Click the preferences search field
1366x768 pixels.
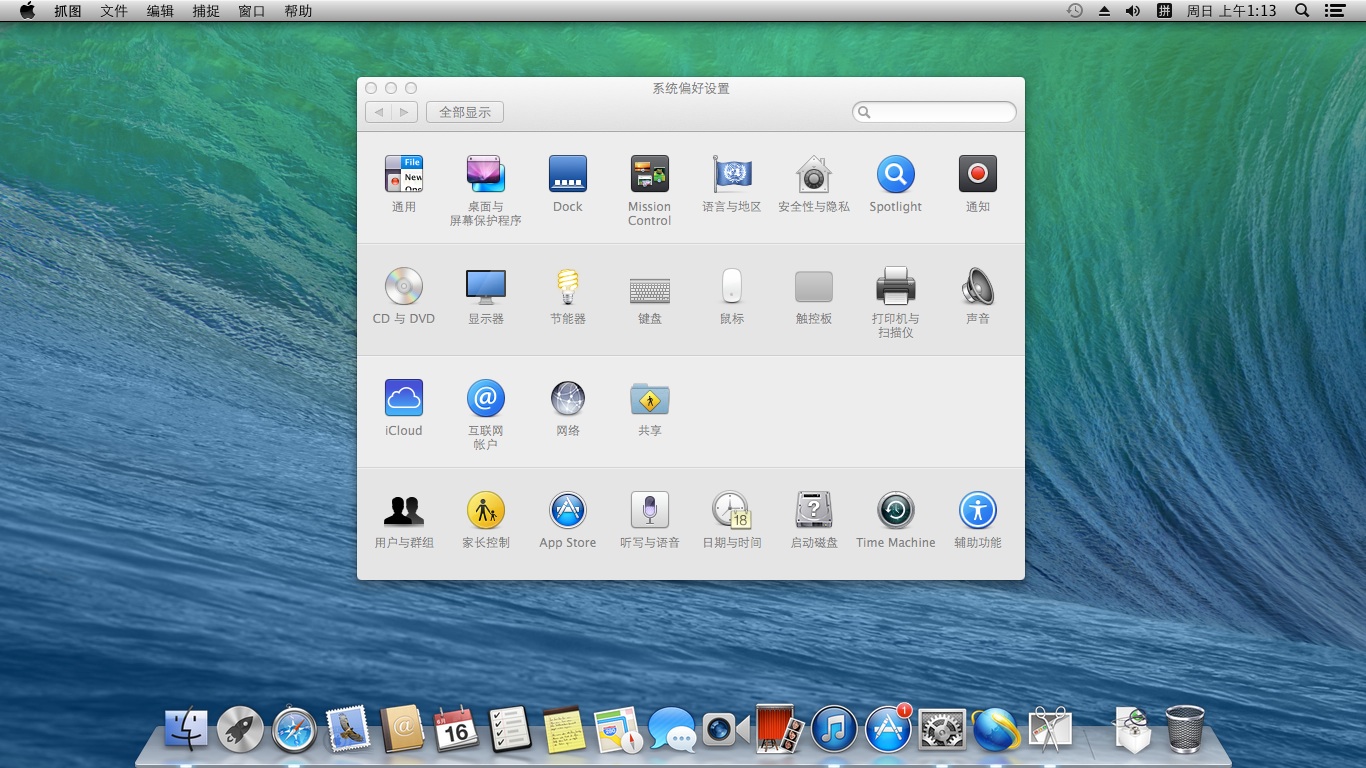[x=933, y=112]
